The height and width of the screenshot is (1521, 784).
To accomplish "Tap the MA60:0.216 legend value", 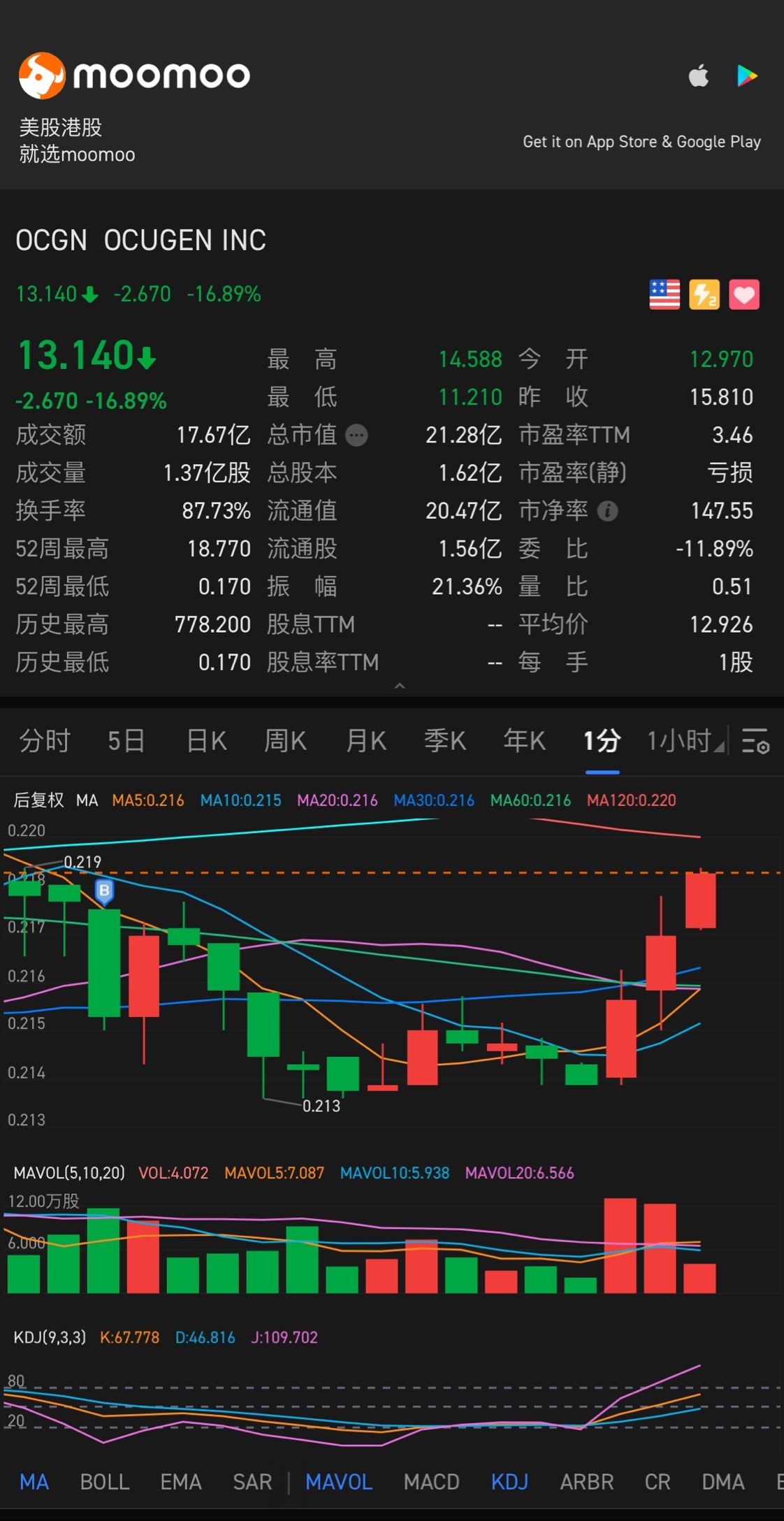I will (x=531, y=800).
